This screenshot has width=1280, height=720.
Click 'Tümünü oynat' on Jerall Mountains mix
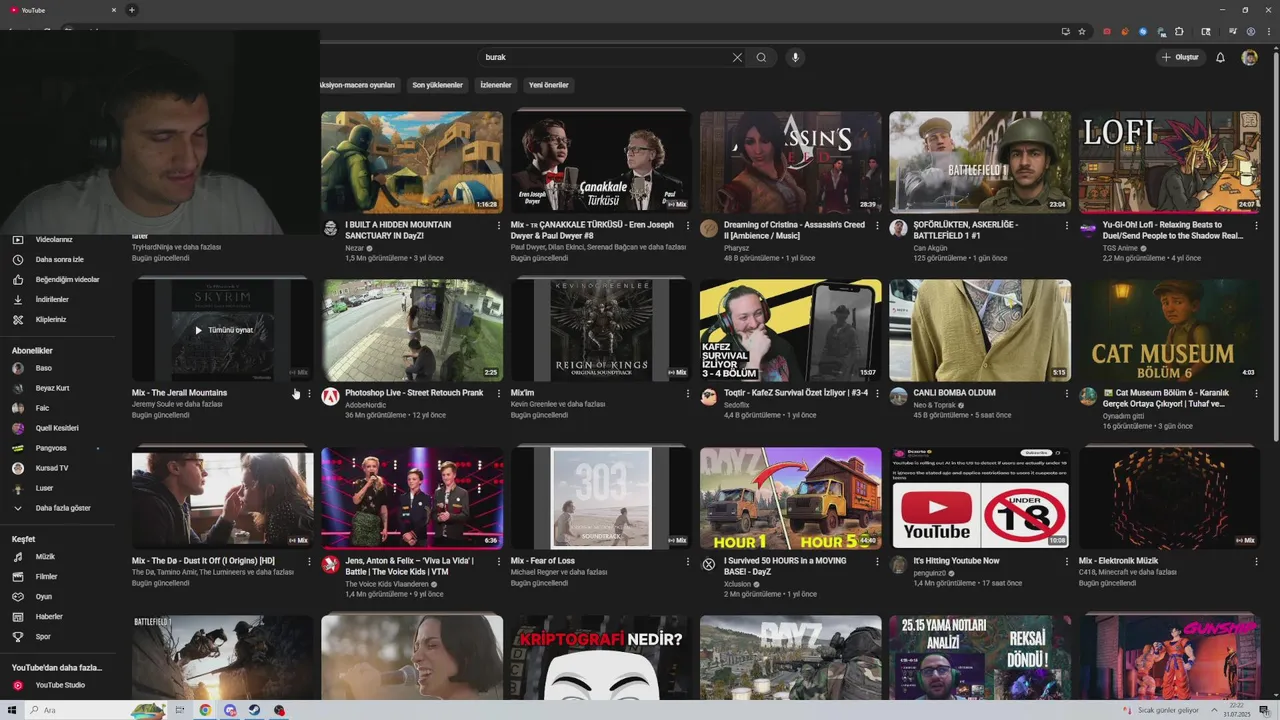pyautogui.click(x=223, y=330)
